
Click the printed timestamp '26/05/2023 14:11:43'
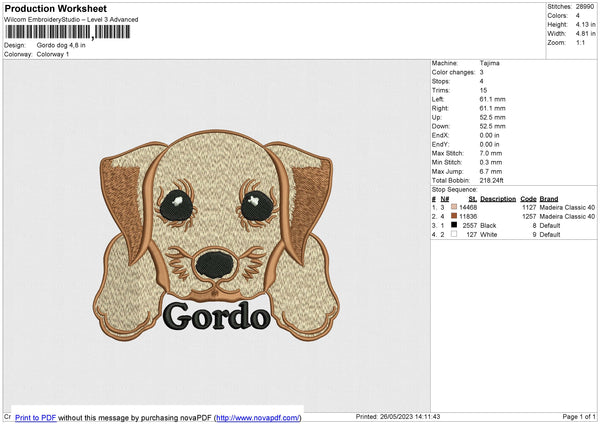click(410, 416)
